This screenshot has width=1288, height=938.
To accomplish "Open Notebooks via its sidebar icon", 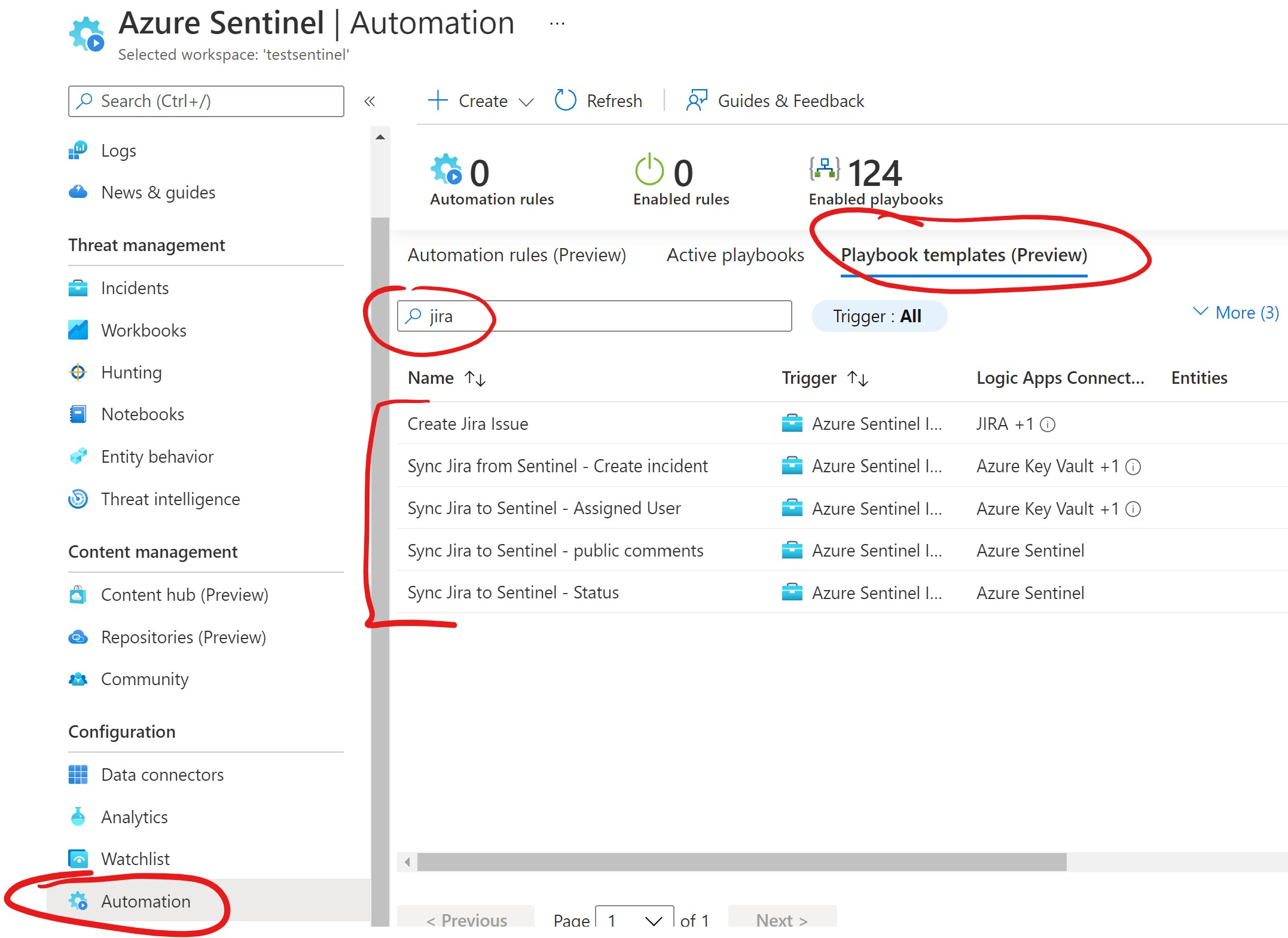I will 78,414.
